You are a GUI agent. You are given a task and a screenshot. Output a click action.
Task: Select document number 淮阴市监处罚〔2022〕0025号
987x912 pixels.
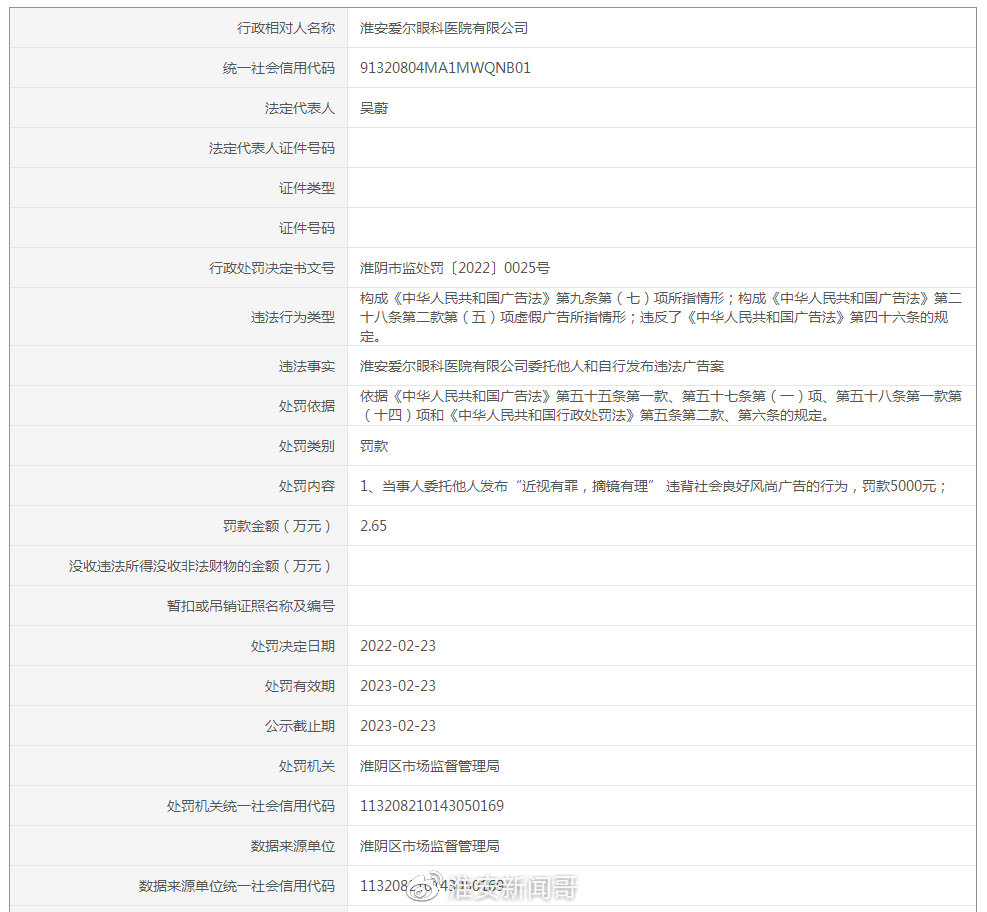(x=454, y=268)
